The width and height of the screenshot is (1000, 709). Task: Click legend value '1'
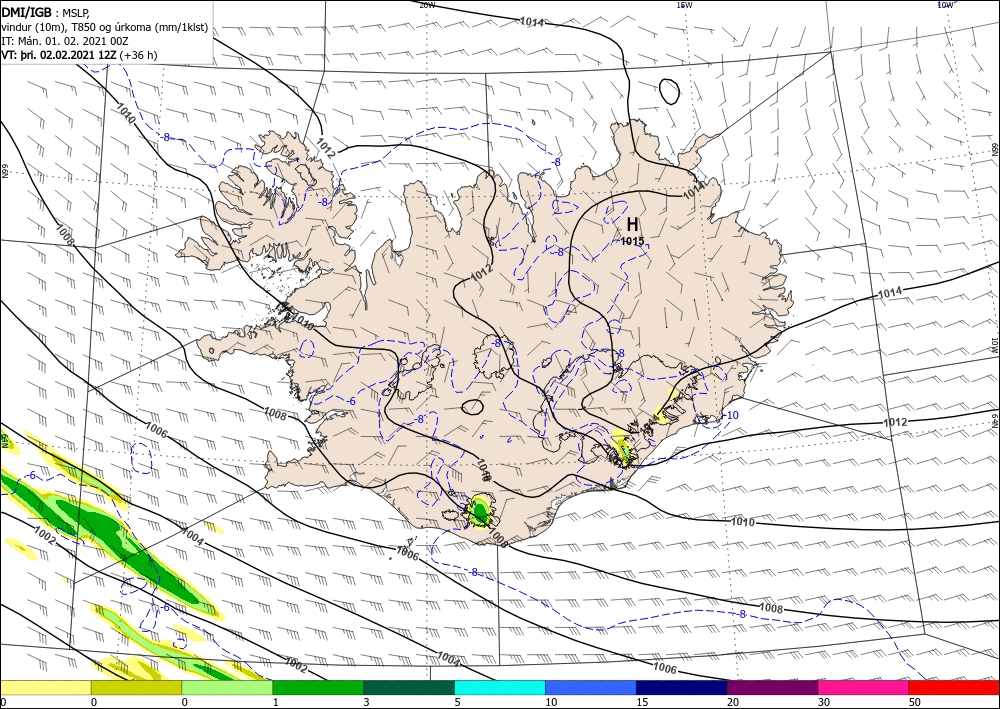276,702
